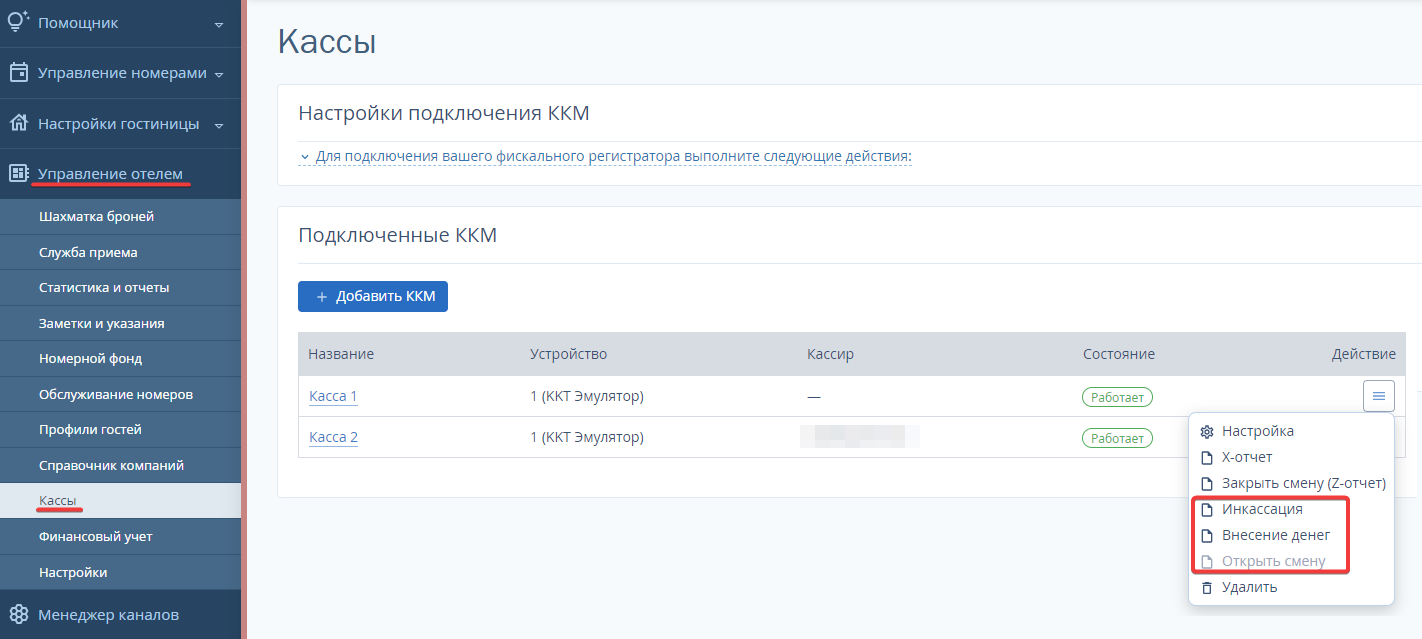Click the Настройки подключения ККМ heading
This screenshot has height=639, width=1422.
pyautogui.click(x=444, y=113)
